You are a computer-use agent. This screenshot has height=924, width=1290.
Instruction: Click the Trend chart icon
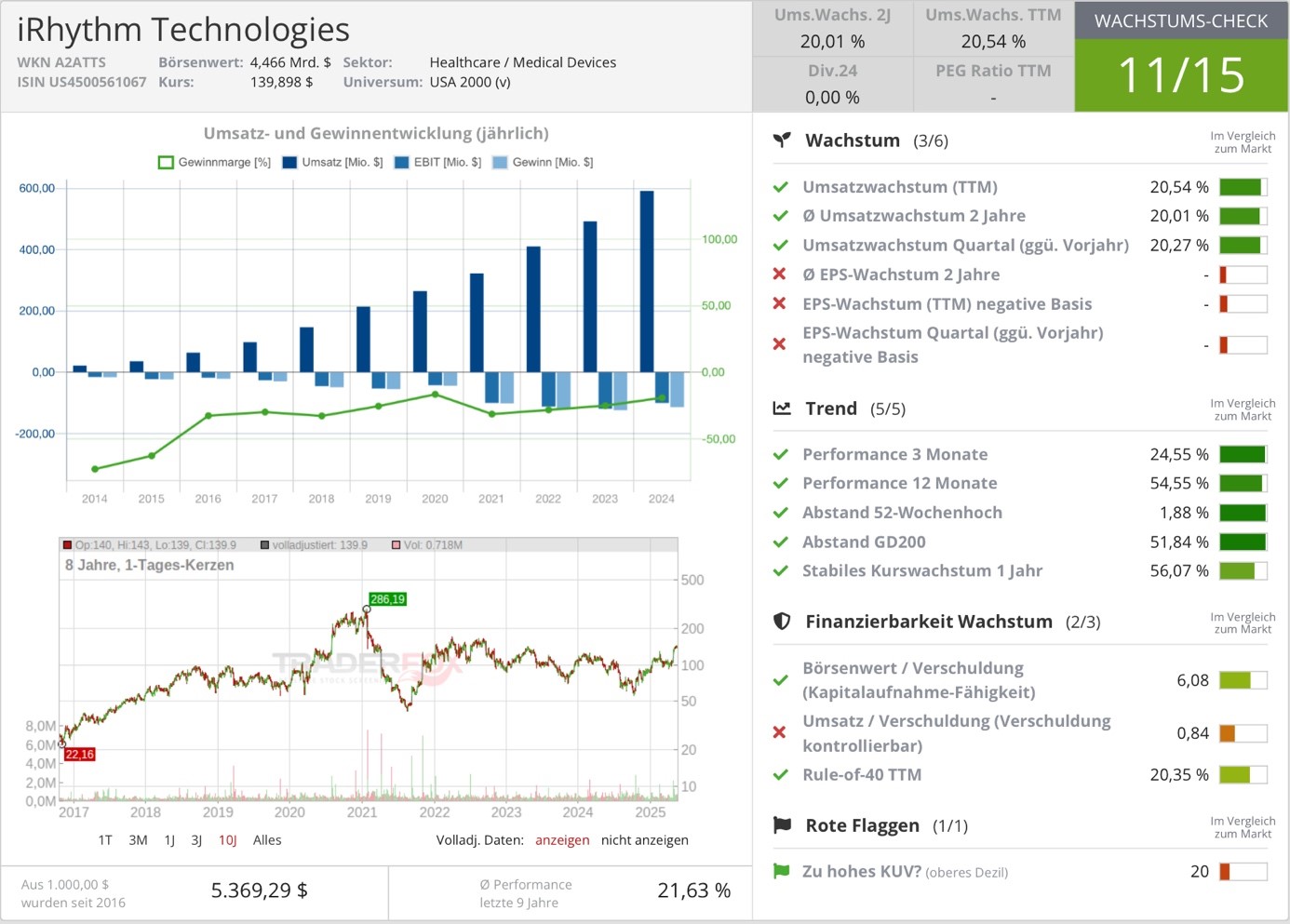[x=782, y=408]
